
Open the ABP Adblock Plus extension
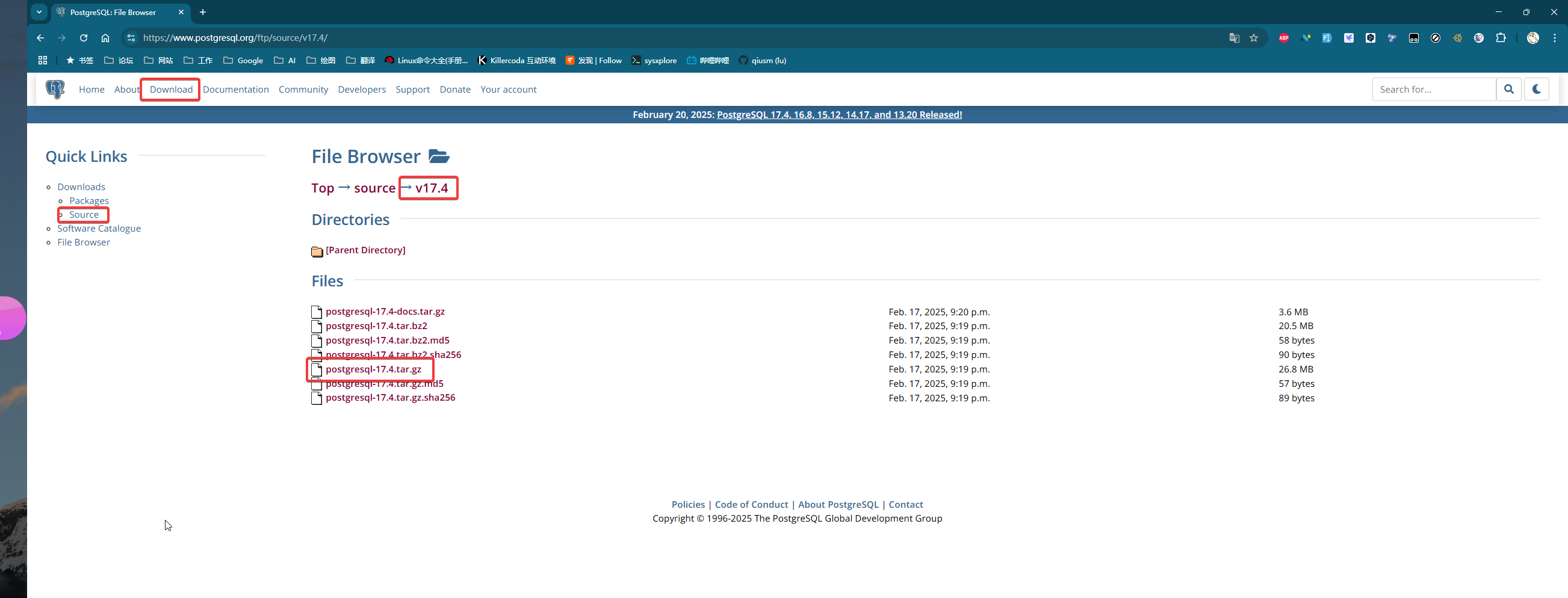coord(1284,38)
